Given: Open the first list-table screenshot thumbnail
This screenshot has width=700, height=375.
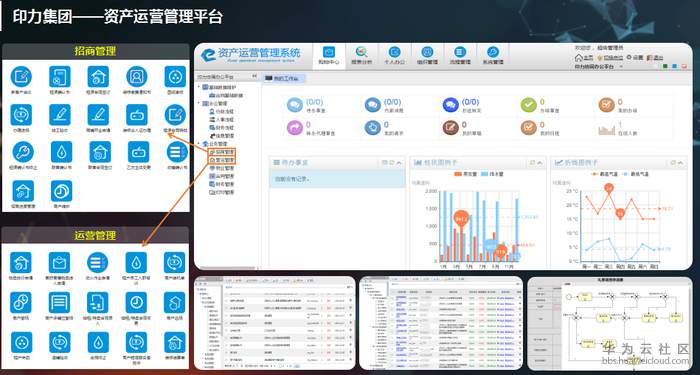Looking at the screenshot, I should 275,323.
